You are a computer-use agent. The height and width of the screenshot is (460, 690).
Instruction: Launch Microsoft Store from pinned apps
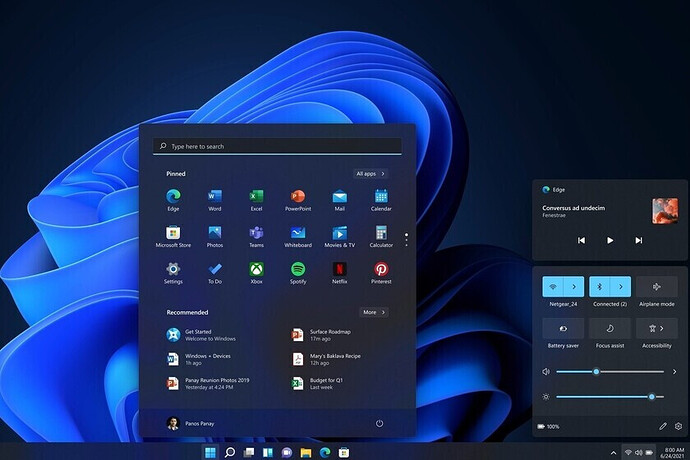click(173, 236)
